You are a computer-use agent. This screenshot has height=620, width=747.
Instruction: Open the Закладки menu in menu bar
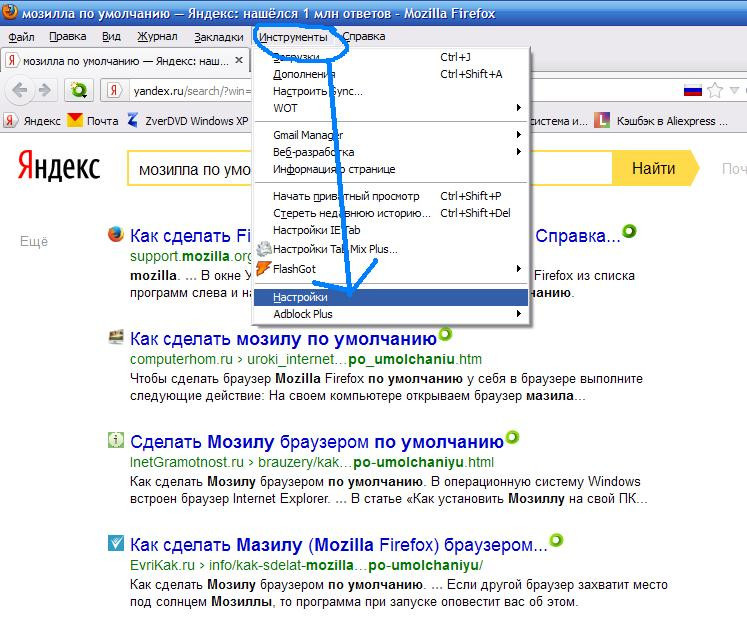click(218, 37)
